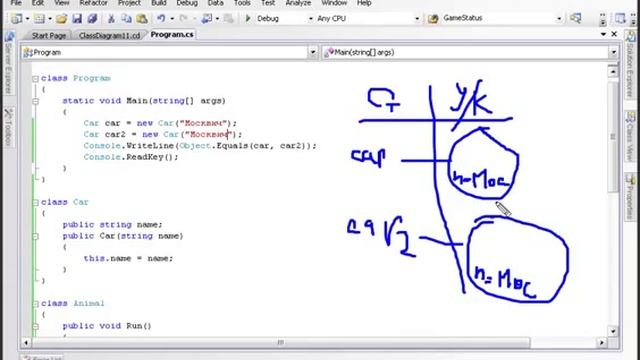Click the Navigate Backward icon
The image size is (640, 360).
(x=207, y=18)
